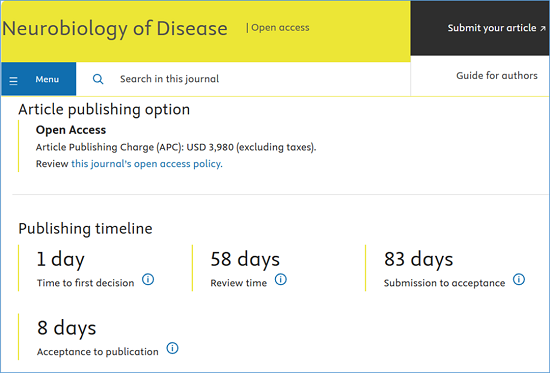Click the Publishing timeline heading

pyautogui.click(x=85, y=229)
